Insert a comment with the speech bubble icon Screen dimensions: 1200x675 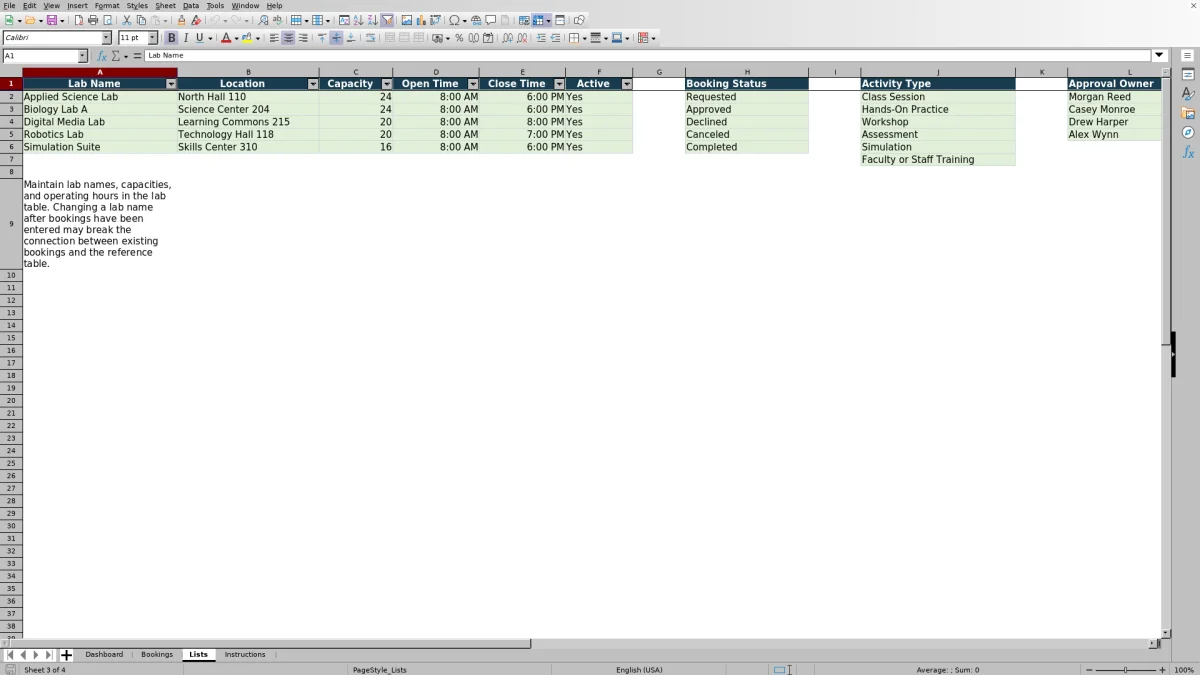pos(490,20)
